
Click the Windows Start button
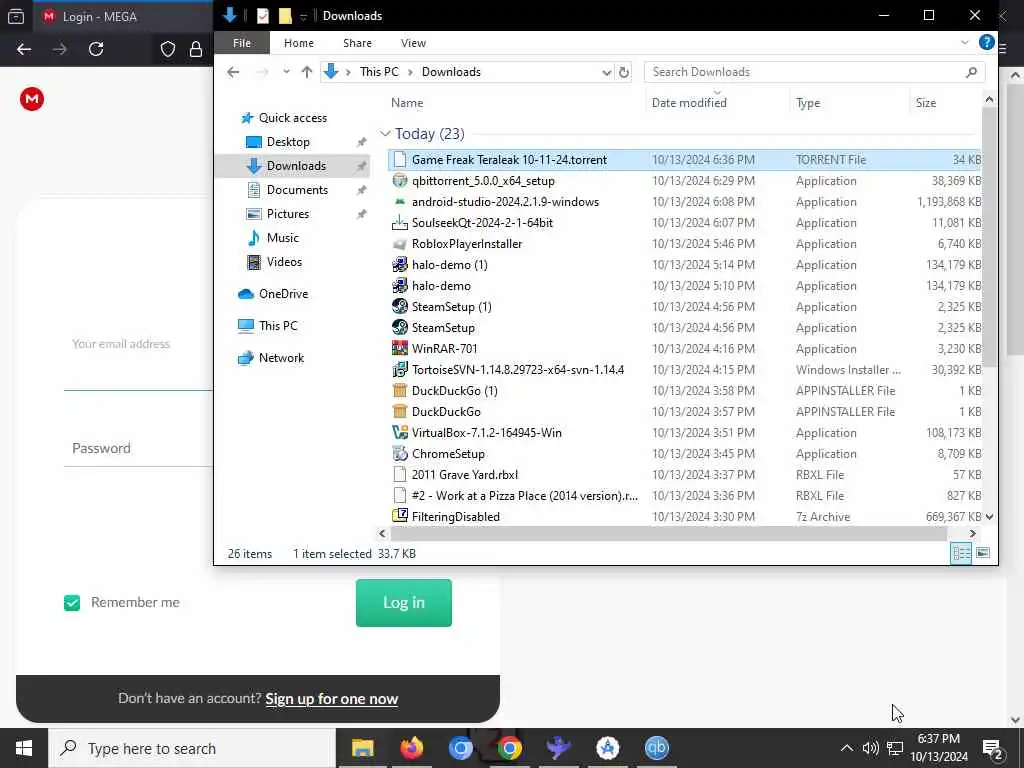pyautogui.click(x=24, y=748)
